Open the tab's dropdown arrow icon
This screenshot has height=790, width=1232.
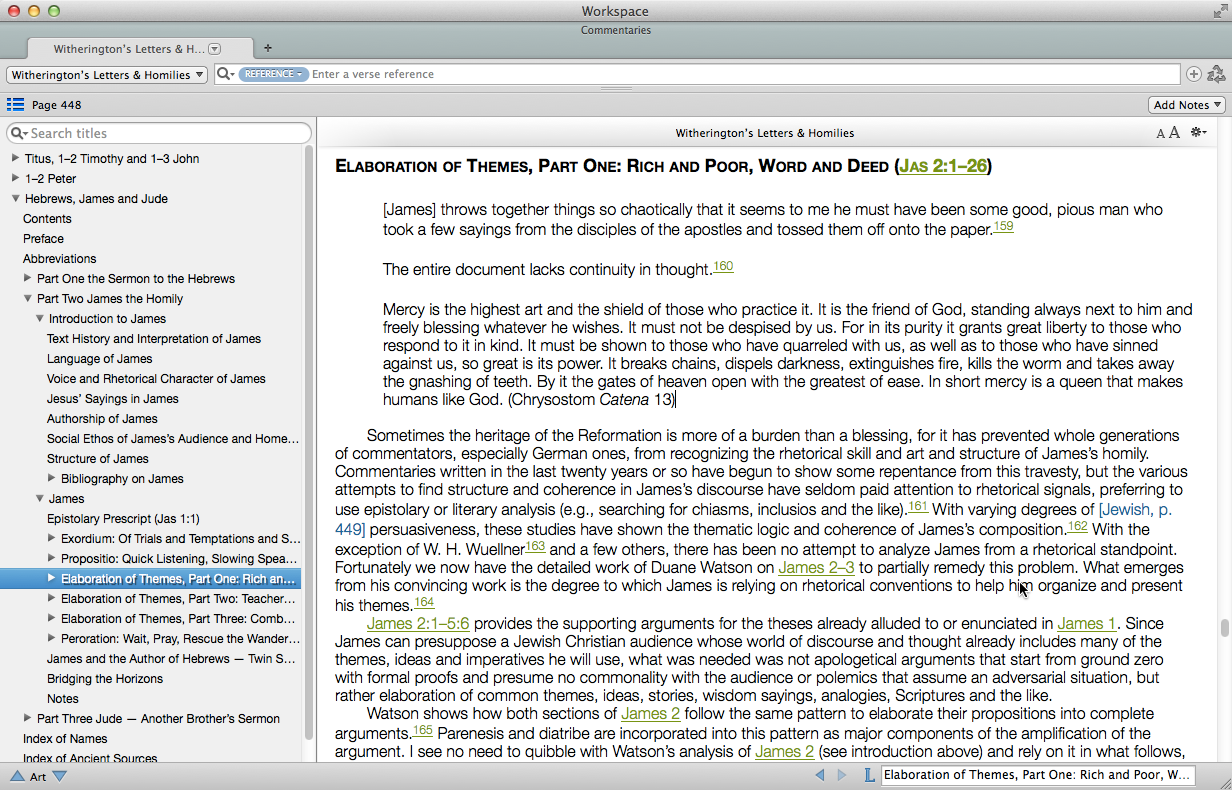click(x=214, y=49)
